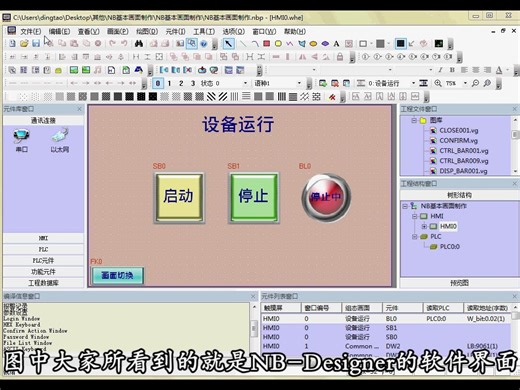
Task: Toggle state 2 button
Action: point(181,83)
